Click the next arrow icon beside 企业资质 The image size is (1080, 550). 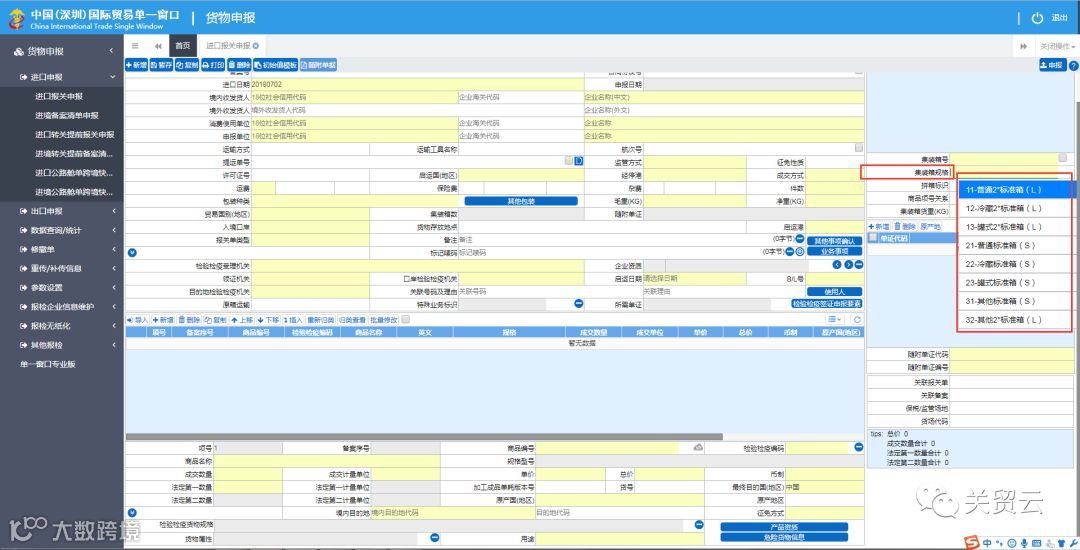[x=848, y=265]
